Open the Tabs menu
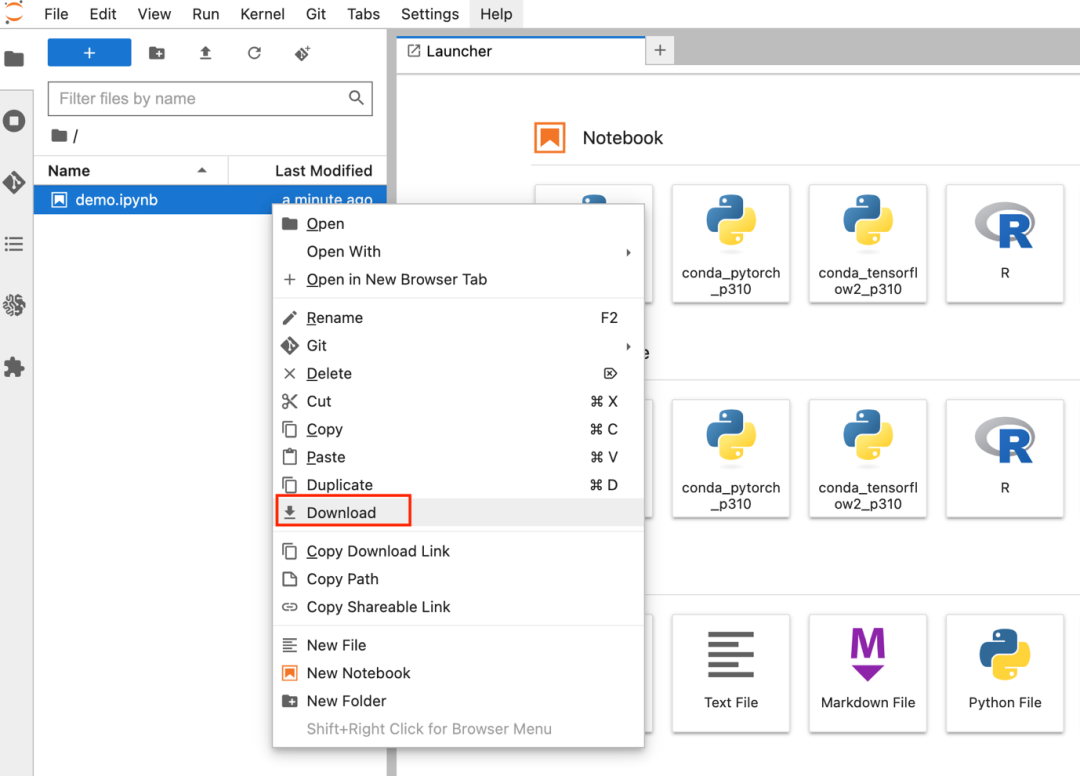Screen dimensions: 1080x776 [363, 14]
